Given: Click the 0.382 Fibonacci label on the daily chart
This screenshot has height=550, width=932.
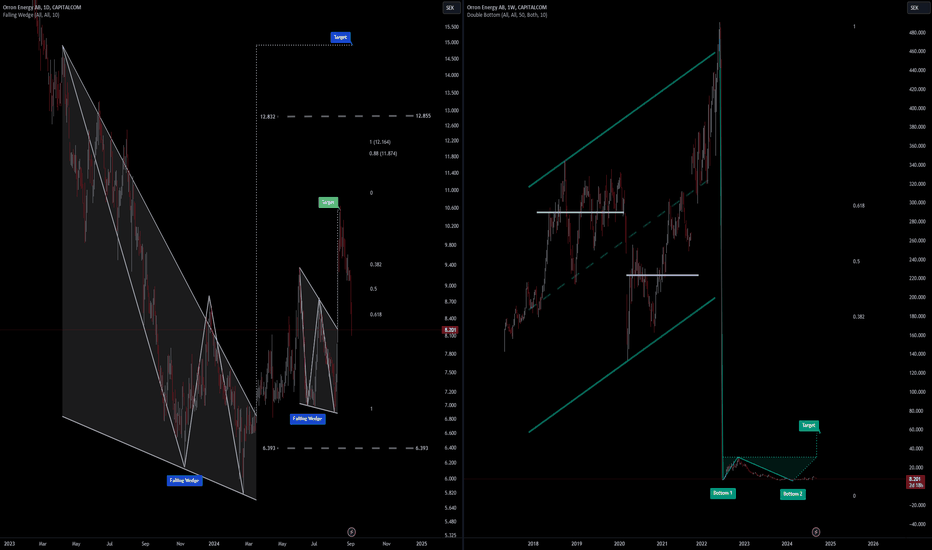Looking at the screenshot, I should click(376, 264).
